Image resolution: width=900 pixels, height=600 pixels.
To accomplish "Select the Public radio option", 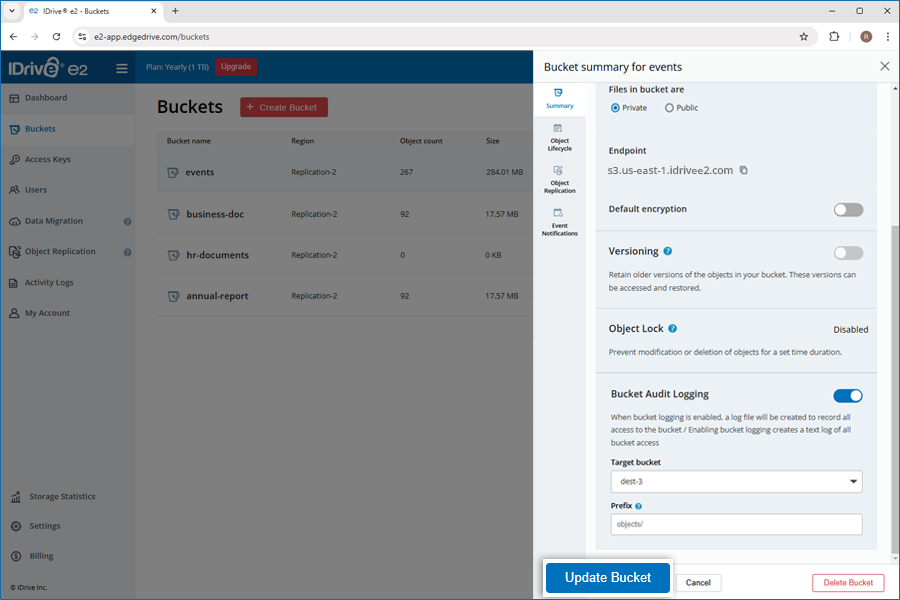I will click(x=670, y=108).
